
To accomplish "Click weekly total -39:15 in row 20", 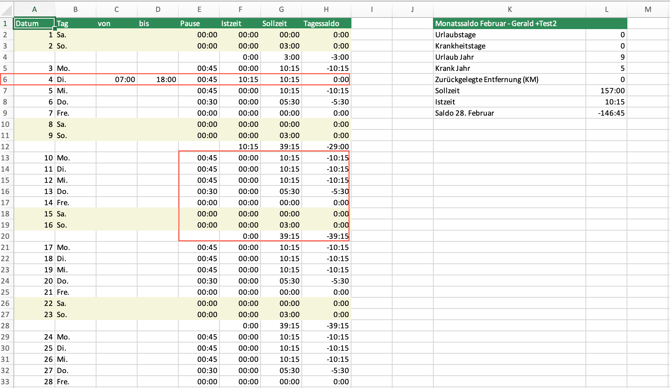I will pyautogui.click(x=326, y=236).
